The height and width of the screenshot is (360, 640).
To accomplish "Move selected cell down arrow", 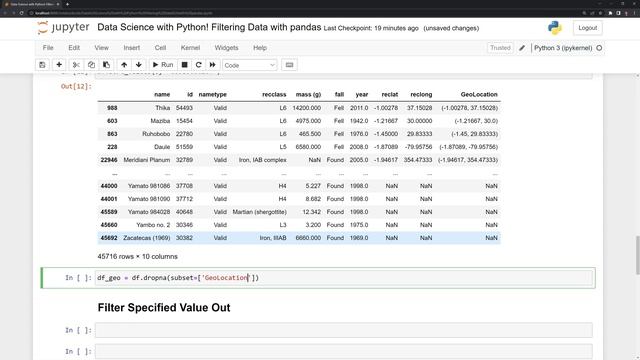I will [139, 65].
